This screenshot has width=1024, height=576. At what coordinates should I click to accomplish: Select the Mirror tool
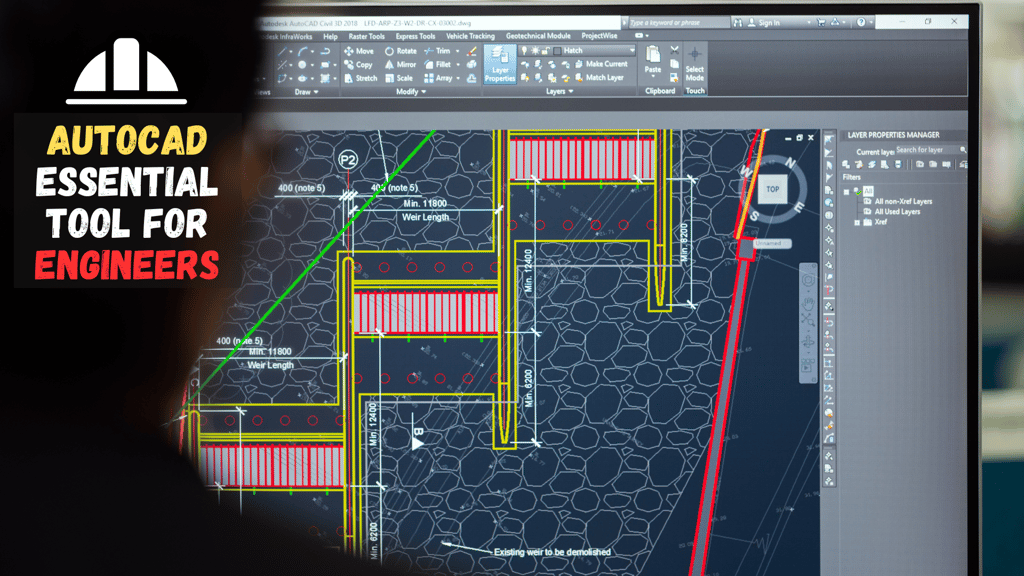click(x=400, y=65)
